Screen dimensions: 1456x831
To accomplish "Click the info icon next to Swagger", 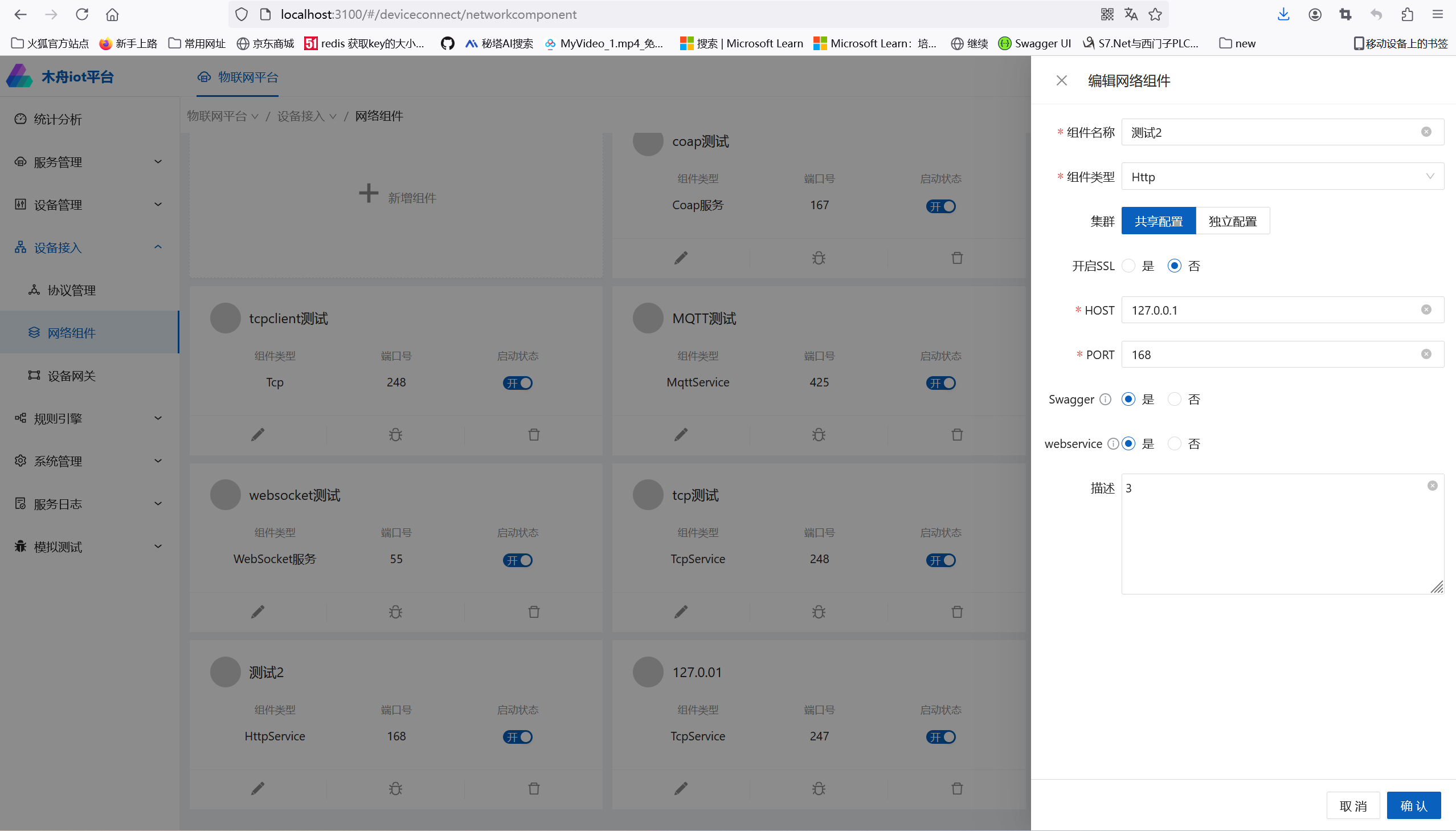I will (1105, 399).
